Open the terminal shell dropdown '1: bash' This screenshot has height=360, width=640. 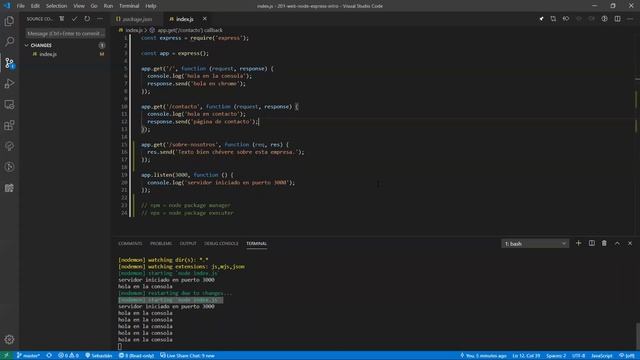click(535, 244)
